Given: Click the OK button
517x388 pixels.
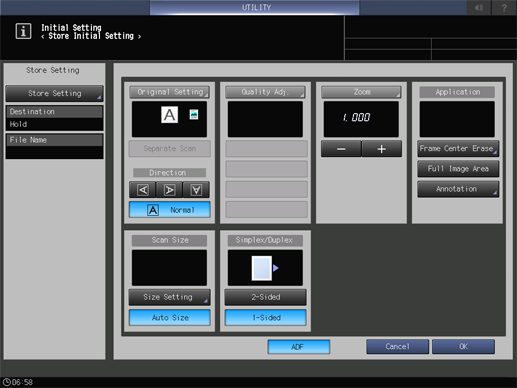Looking at the screenshot, I should (x=463, y=347).
